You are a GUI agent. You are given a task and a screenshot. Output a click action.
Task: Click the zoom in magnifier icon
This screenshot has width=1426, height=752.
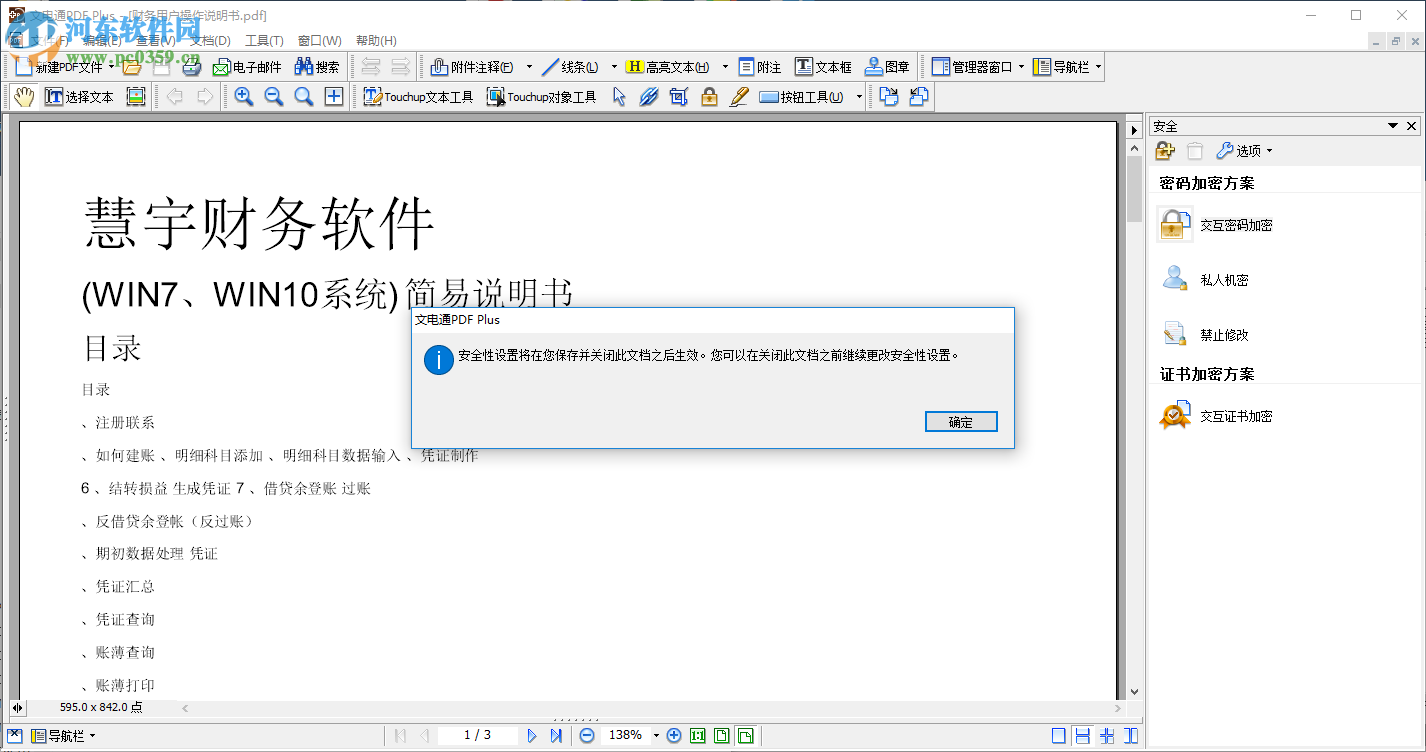tap(243, 96)
